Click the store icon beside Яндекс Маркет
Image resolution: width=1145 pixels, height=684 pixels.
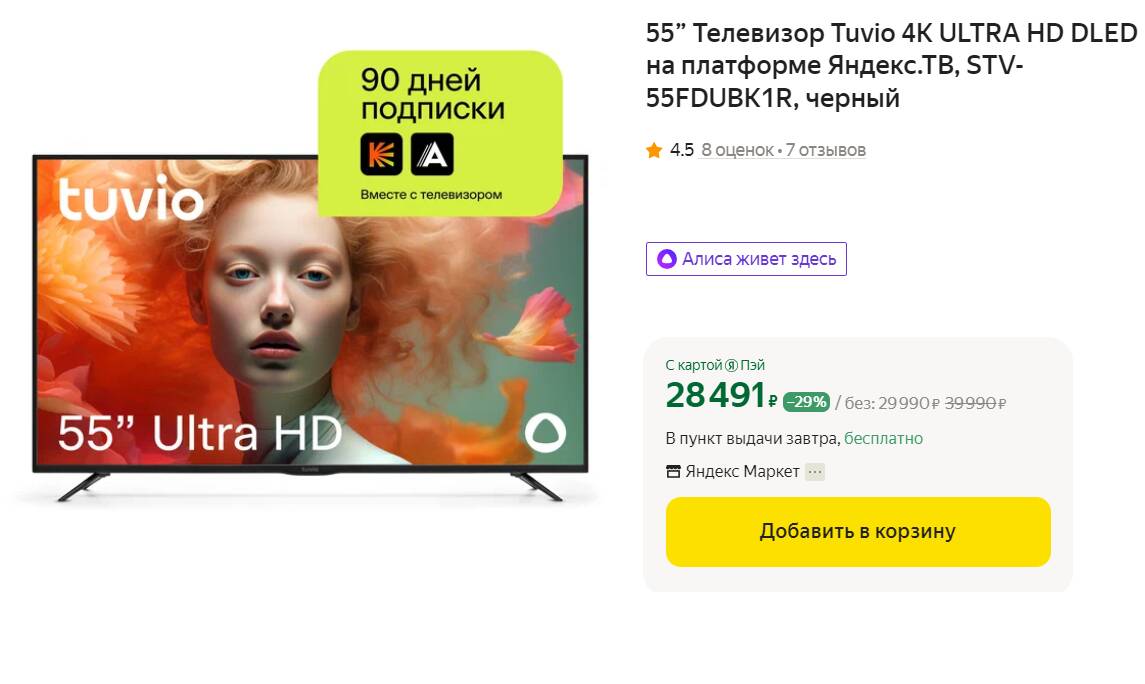(x=673, y=472)
